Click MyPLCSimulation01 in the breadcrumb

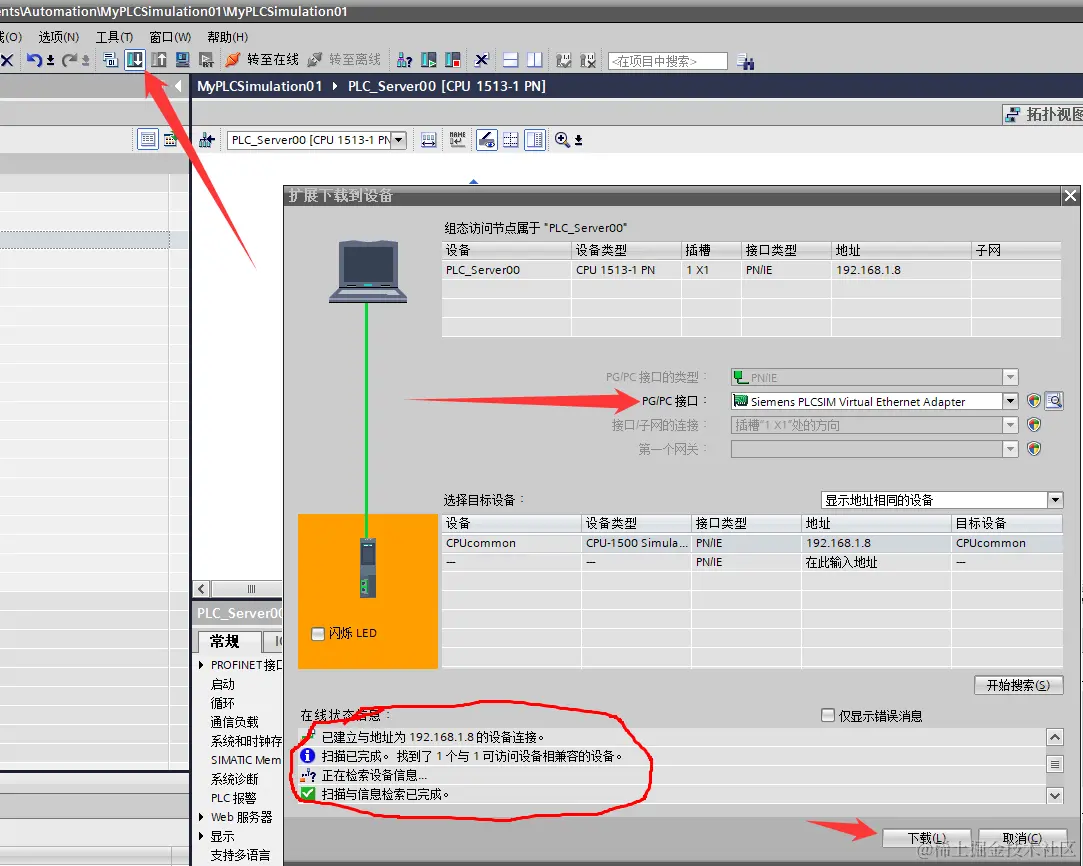click(x=260, y=86)
